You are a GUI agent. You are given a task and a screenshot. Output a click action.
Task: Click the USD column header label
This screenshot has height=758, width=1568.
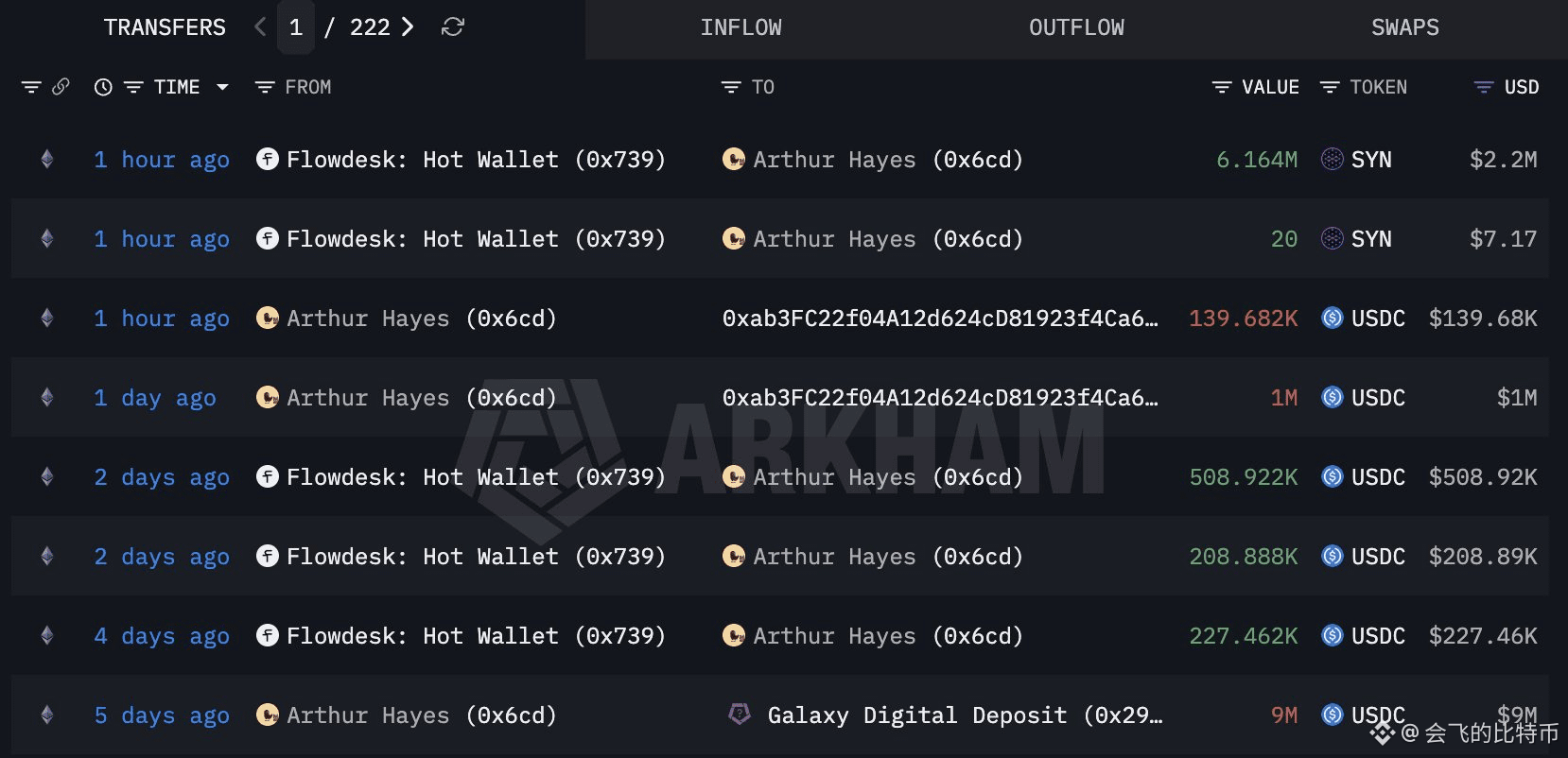[x=1522, y=87]
